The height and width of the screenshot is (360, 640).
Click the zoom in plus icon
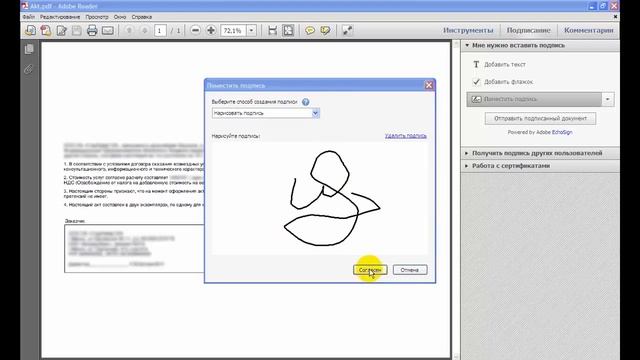[x=211, y=30]
